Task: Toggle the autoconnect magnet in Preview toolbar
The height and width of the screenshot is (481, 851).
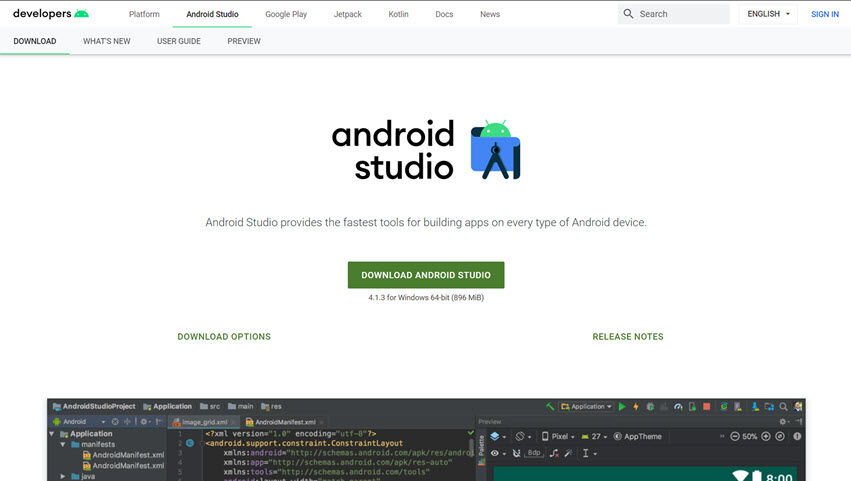Action: pyautogui.click(x=517, y=453)
